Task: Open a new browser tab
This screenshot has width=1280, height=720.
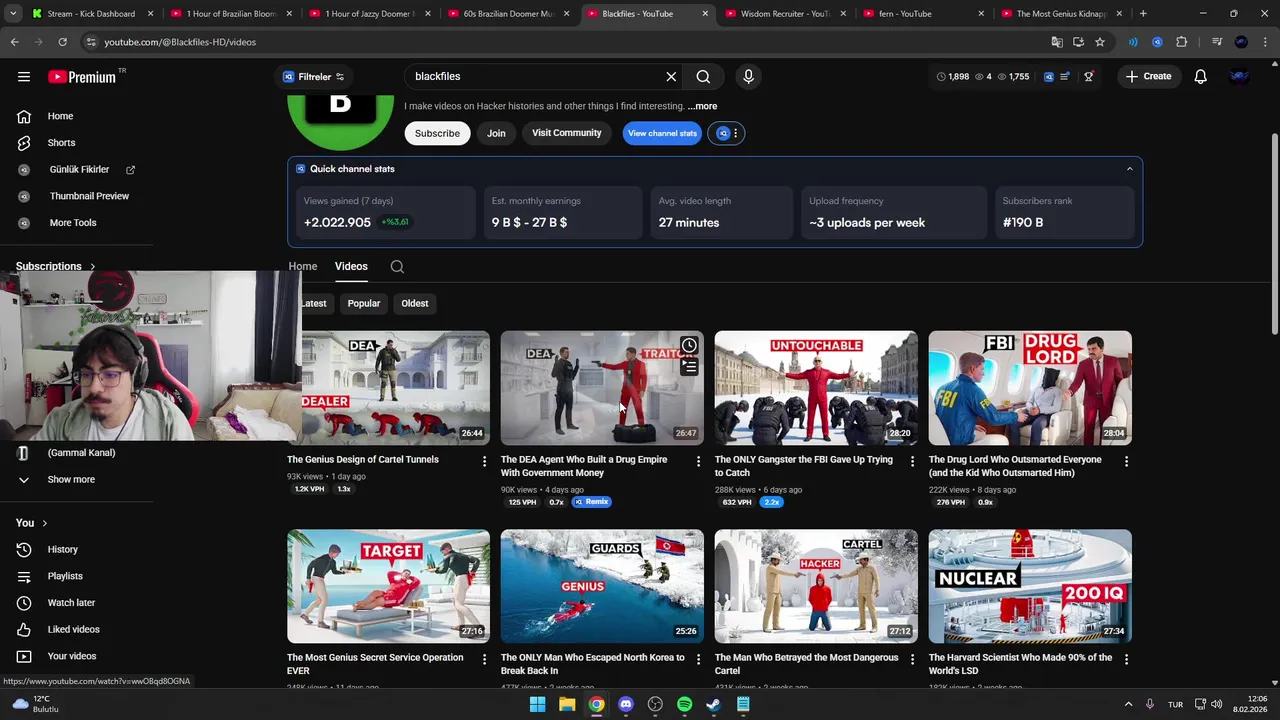Action: coord(1143,14)
